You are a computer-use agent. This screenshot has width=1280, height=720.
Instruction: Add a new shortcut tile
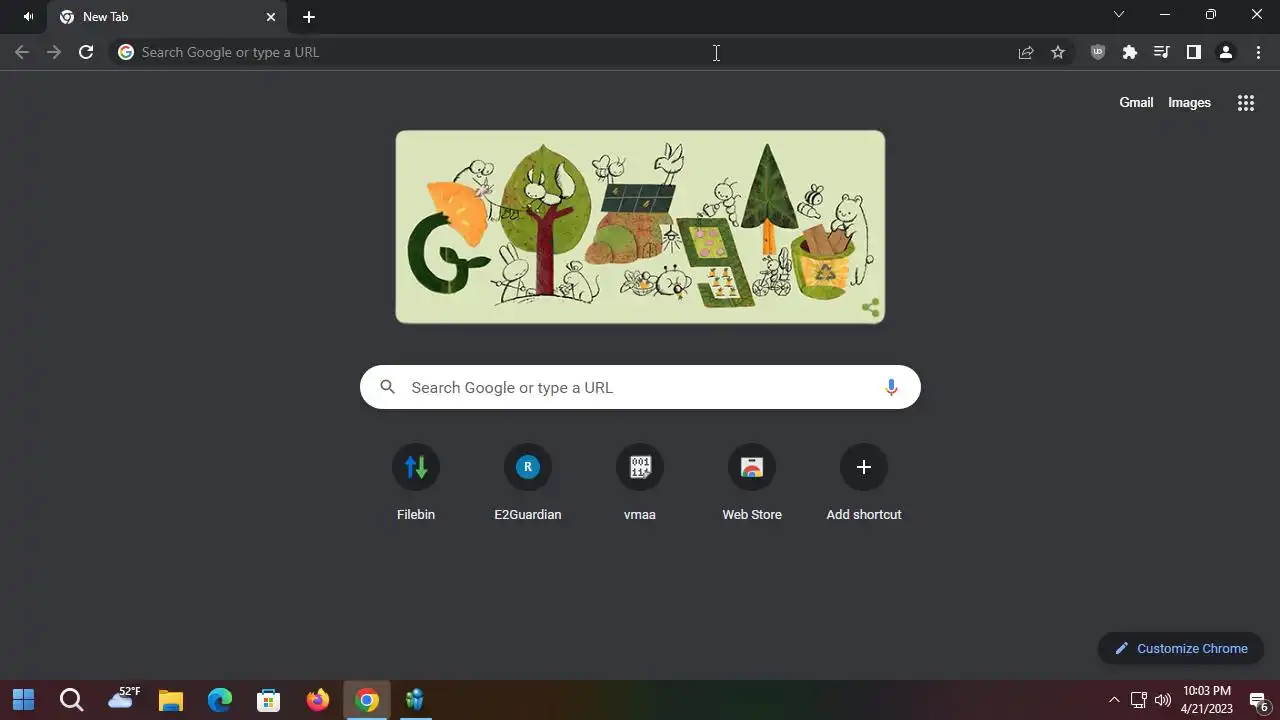click(864, 483)
